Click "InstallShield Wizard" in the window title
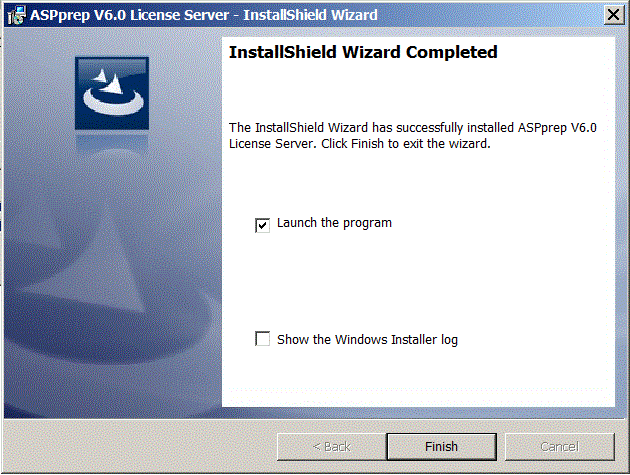This screenshot has height=475, width=630. pos(311,15)
